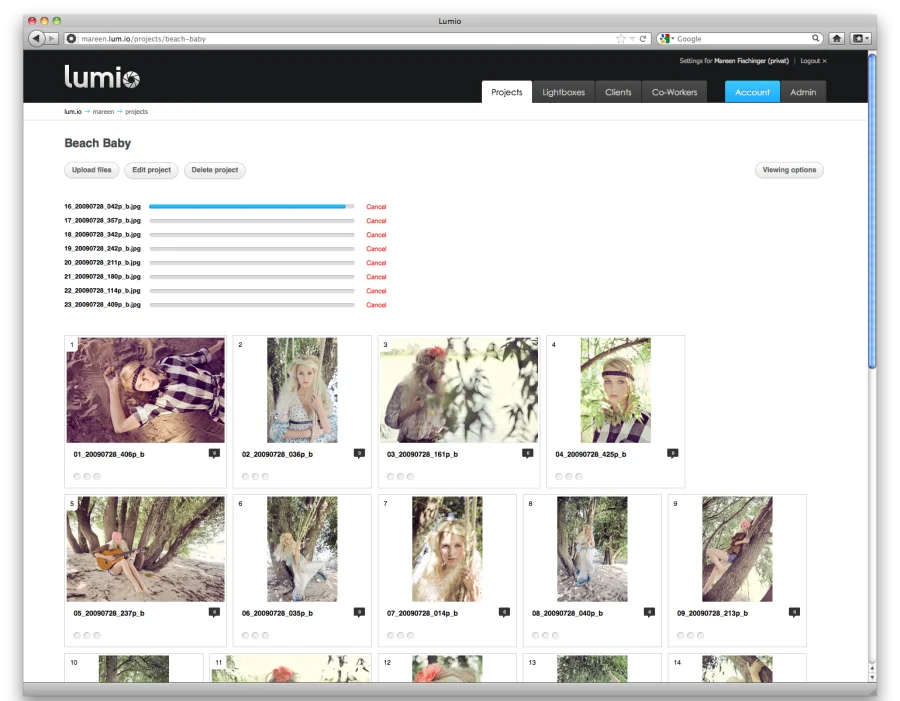Select second rating circle under image 02_20090728_036p_b
The image size is (900, 701).
[255, 476]
